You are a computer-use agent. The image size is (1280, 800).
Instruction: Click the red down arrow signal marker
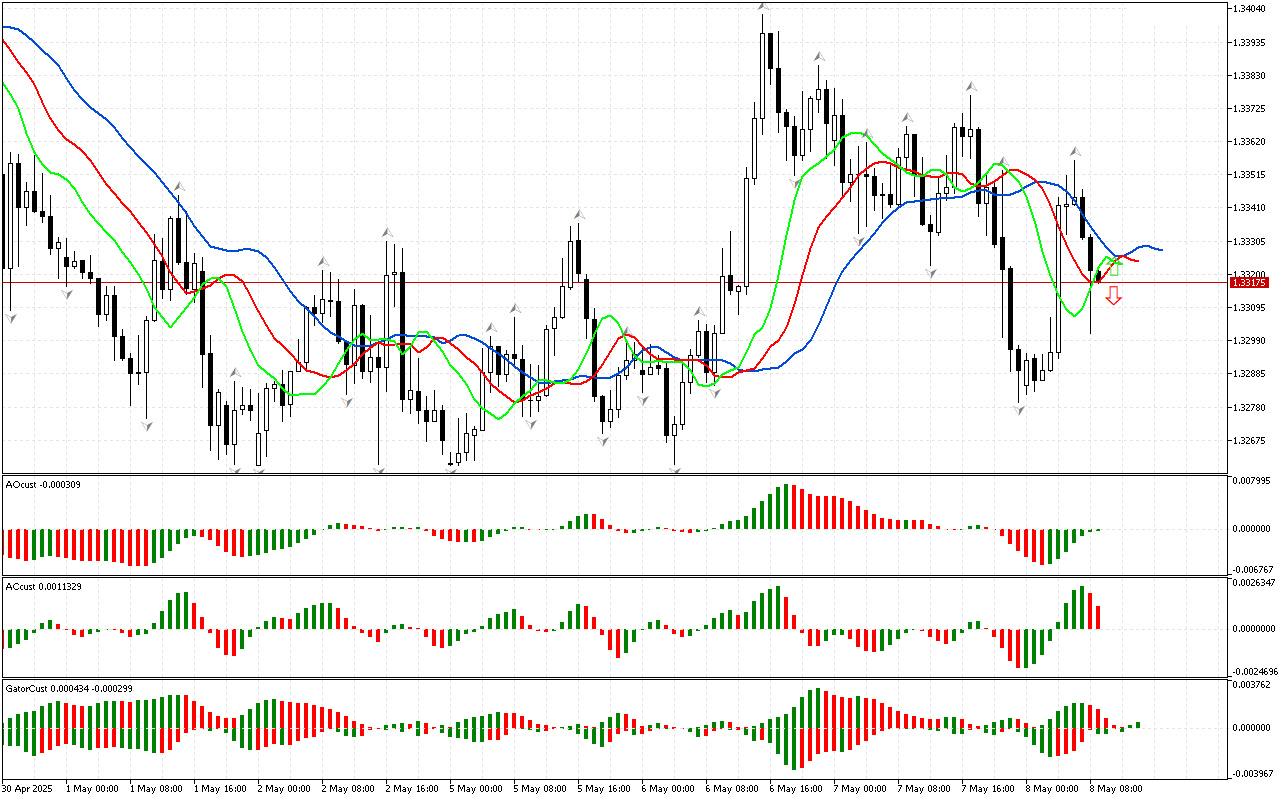click(1113, 295)
